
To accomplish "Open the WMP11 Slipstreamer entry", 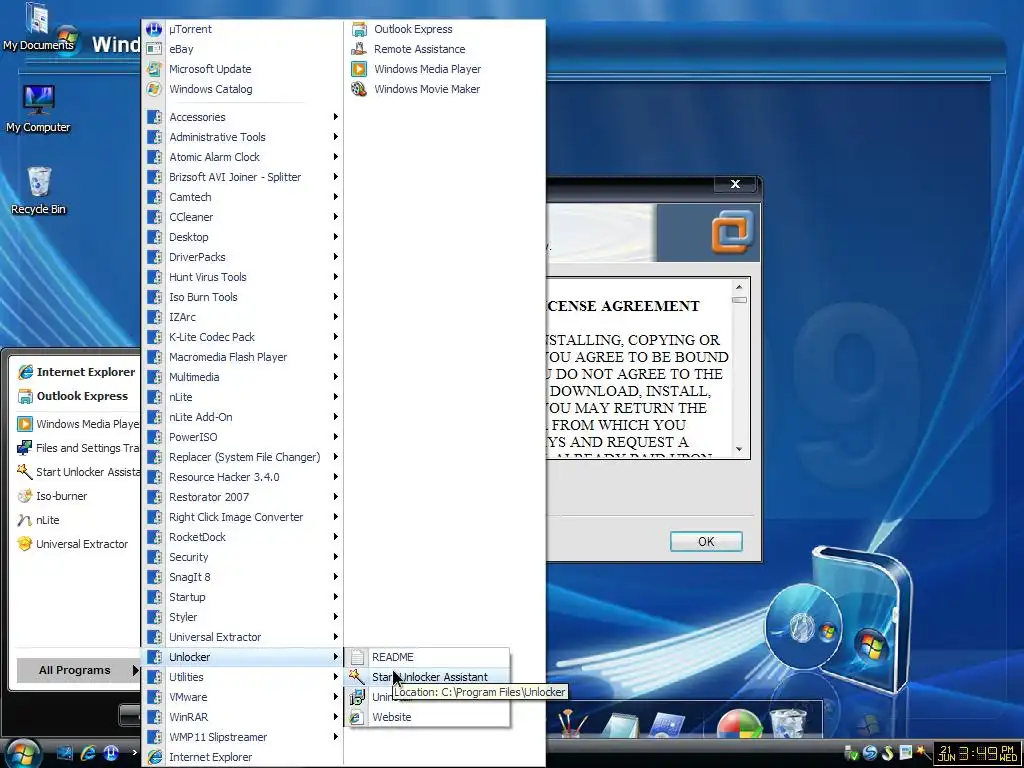I will 242,737.
